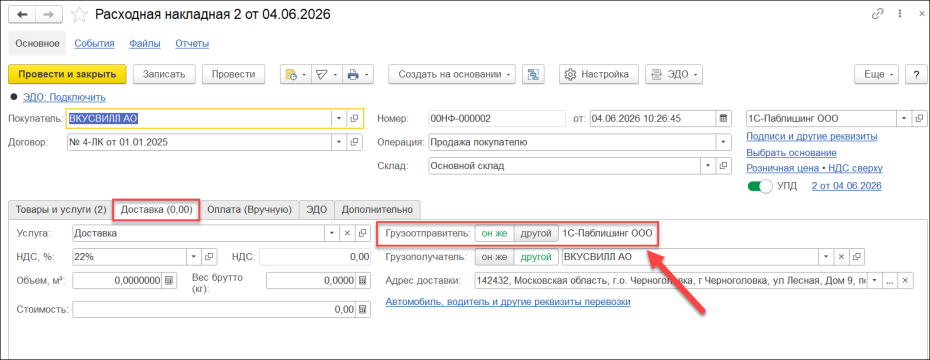Open Автомобиль, водитель и другие реквизиты перевозки
The height and width of the screenshot is (360, 930).
click(508, 302)
